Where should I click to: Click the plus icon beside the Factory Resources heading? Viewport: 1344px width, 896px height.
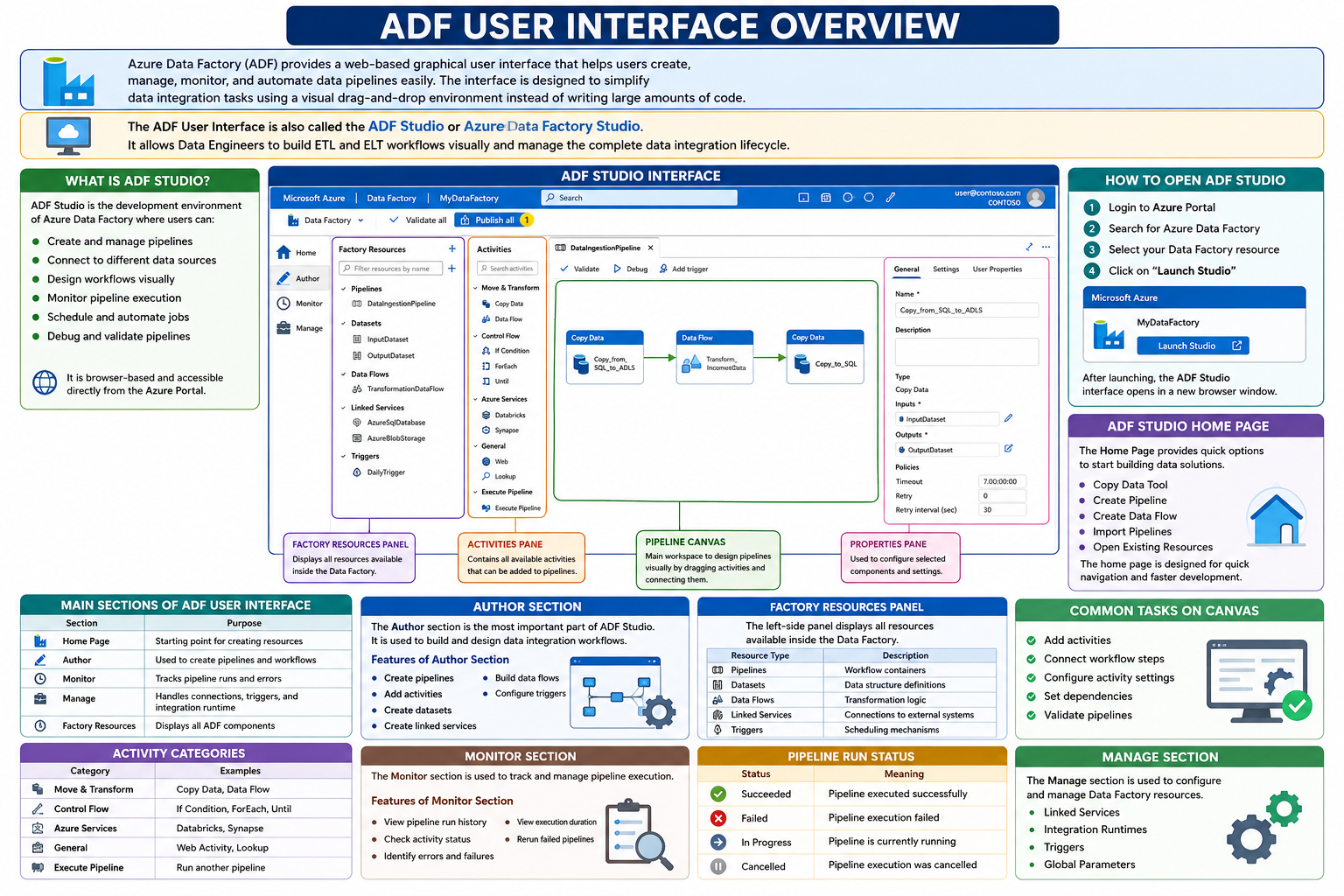click(x=452, y=249)
